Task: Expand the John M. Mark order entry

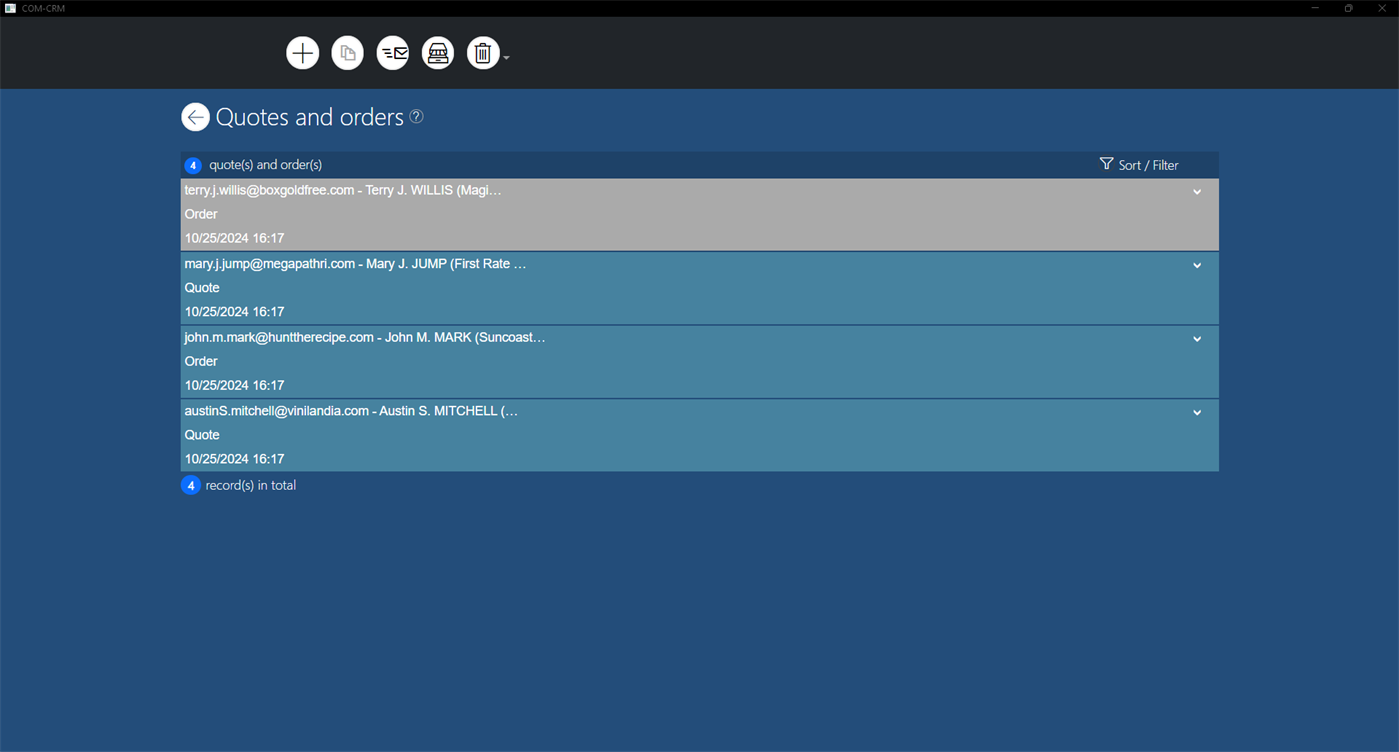Action: point(1196,338)
